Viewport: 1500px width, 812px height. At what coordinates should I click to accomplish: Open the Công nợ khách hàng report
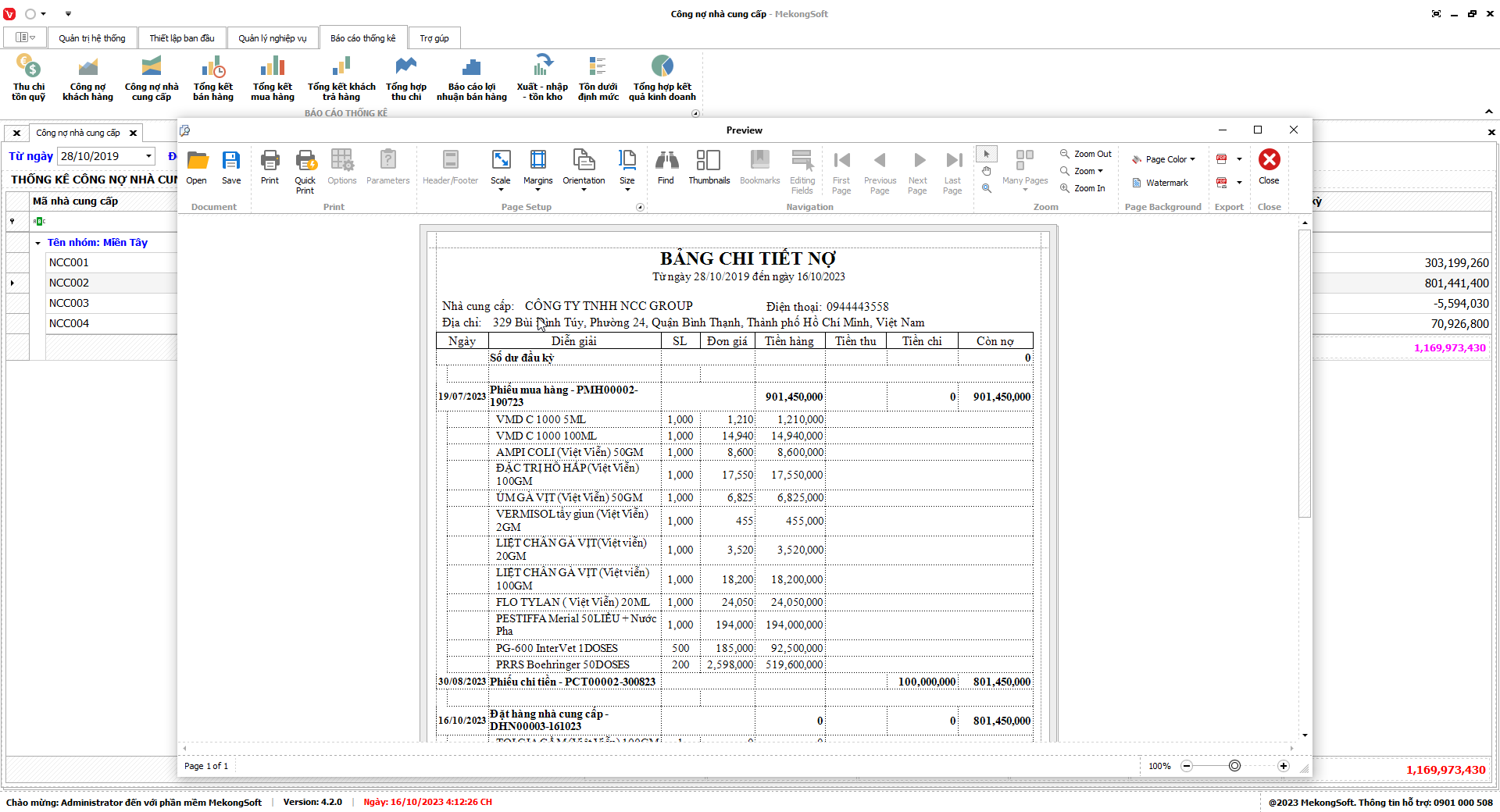click(x=87, y=79)
